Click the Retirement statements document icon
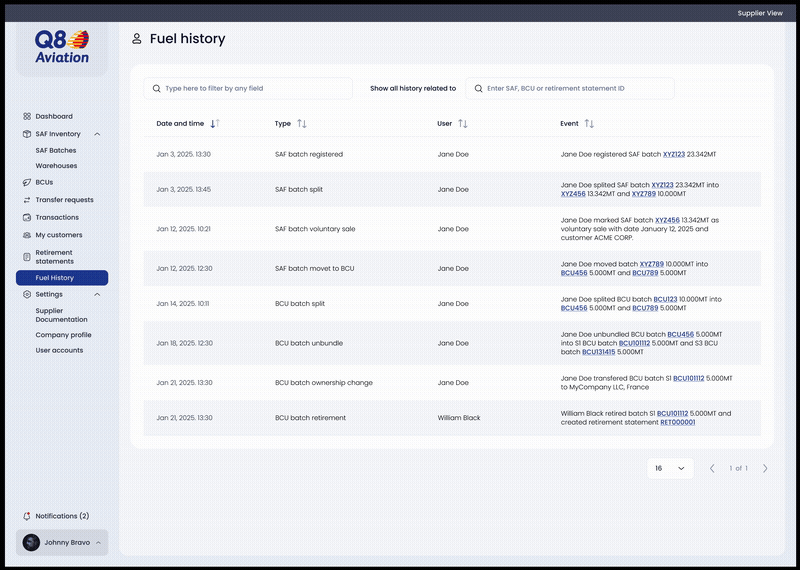 [x=27, y=257]
